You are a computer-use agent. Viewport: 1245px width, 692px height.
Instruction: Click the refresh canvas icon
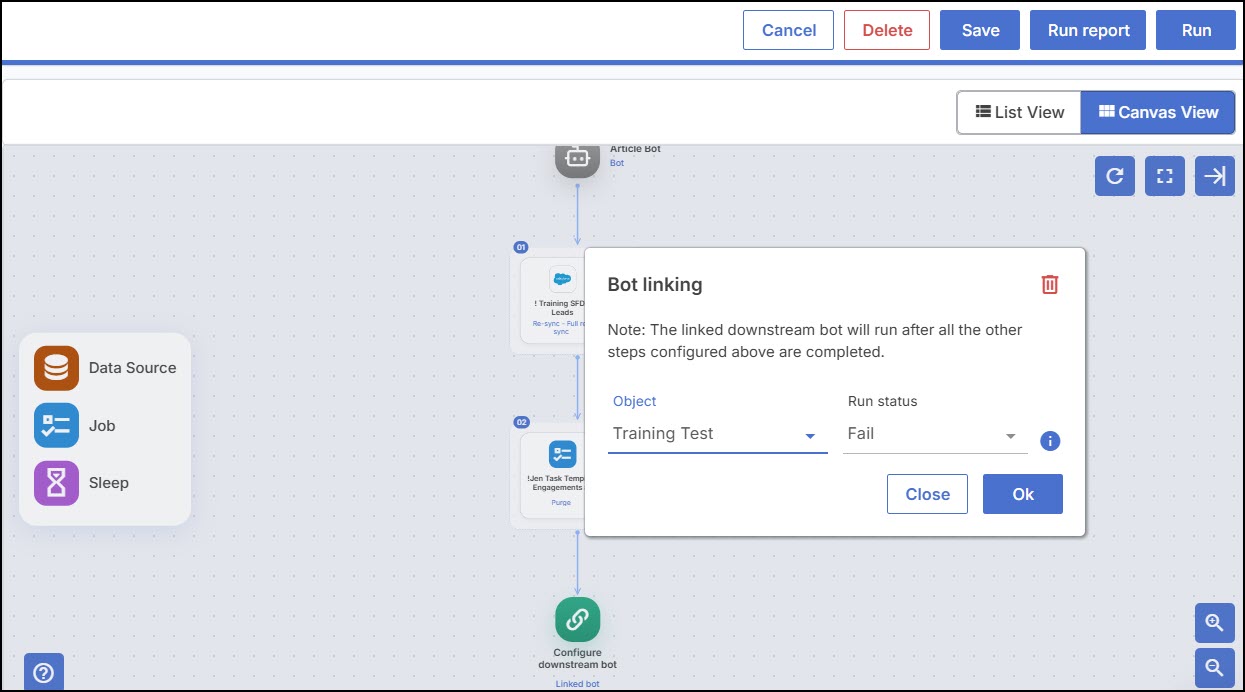pyautogui.click(x=1115, y=176)
